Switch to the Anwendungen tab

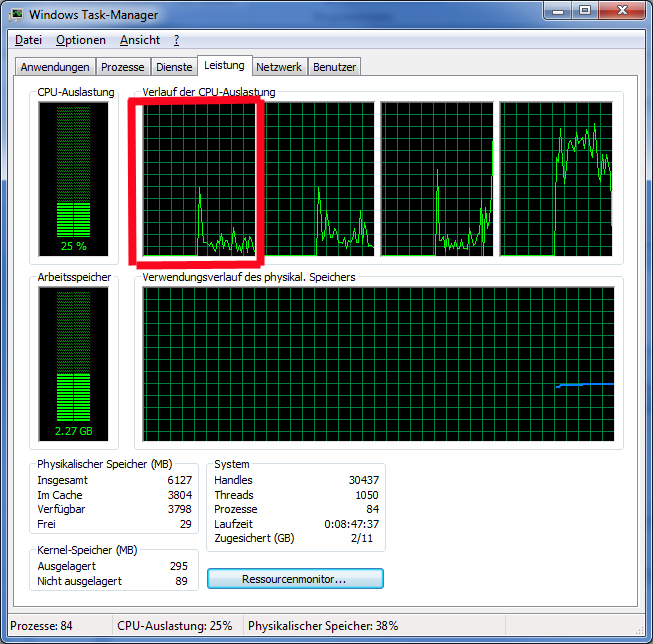click(55, 67)
